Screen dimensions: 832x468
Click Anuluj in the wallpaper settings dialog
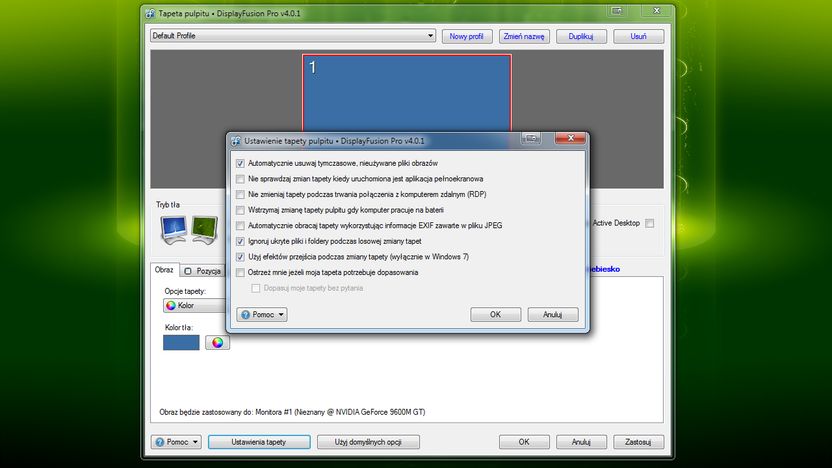tap(553, 315)
